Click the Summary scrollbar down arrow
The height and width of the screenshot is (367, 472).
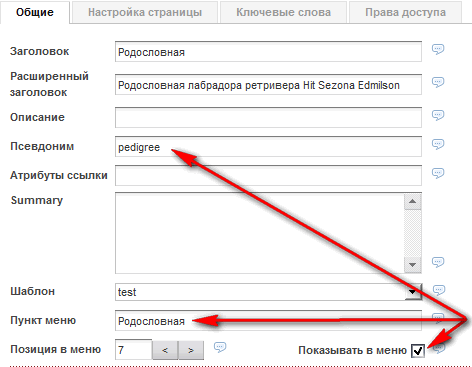click(x=413, y=265)
